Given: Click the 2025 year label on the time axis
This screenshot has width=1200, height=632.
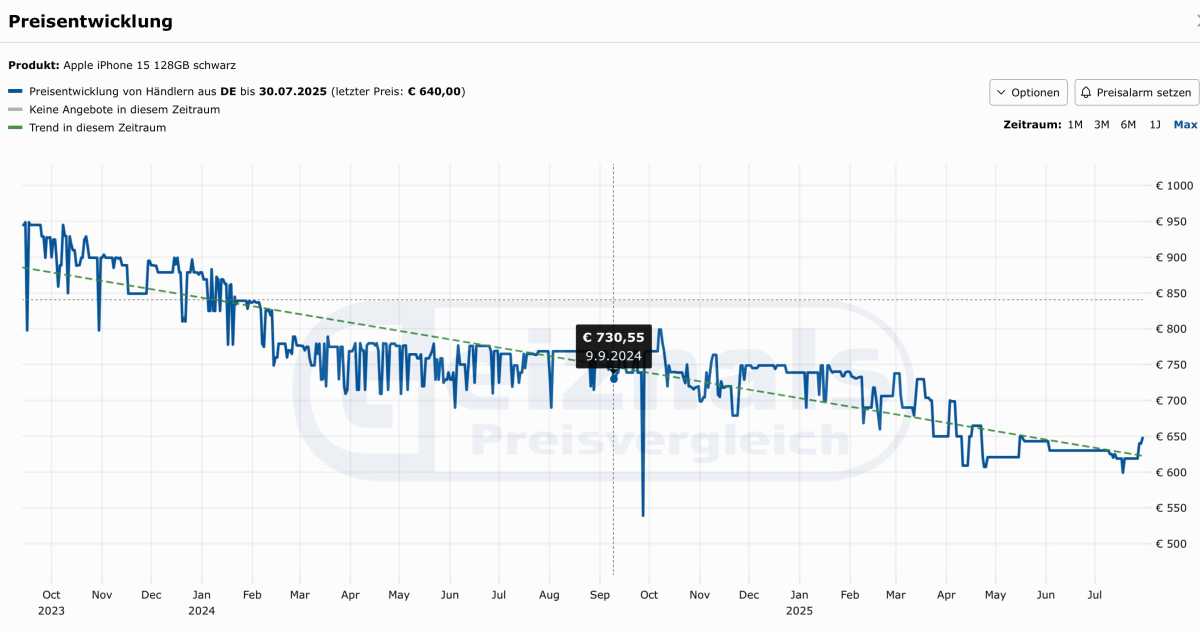Looking at the screenshot, I should pyautogui.click(x=799, y=610).
